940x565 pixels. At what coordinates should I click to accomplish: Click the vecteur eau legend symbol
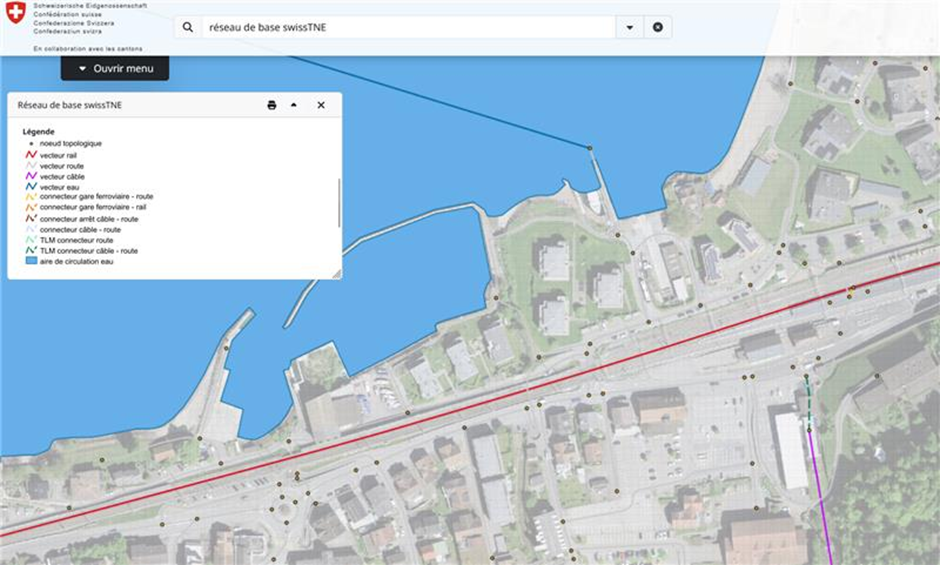click(x=31, y=186)
